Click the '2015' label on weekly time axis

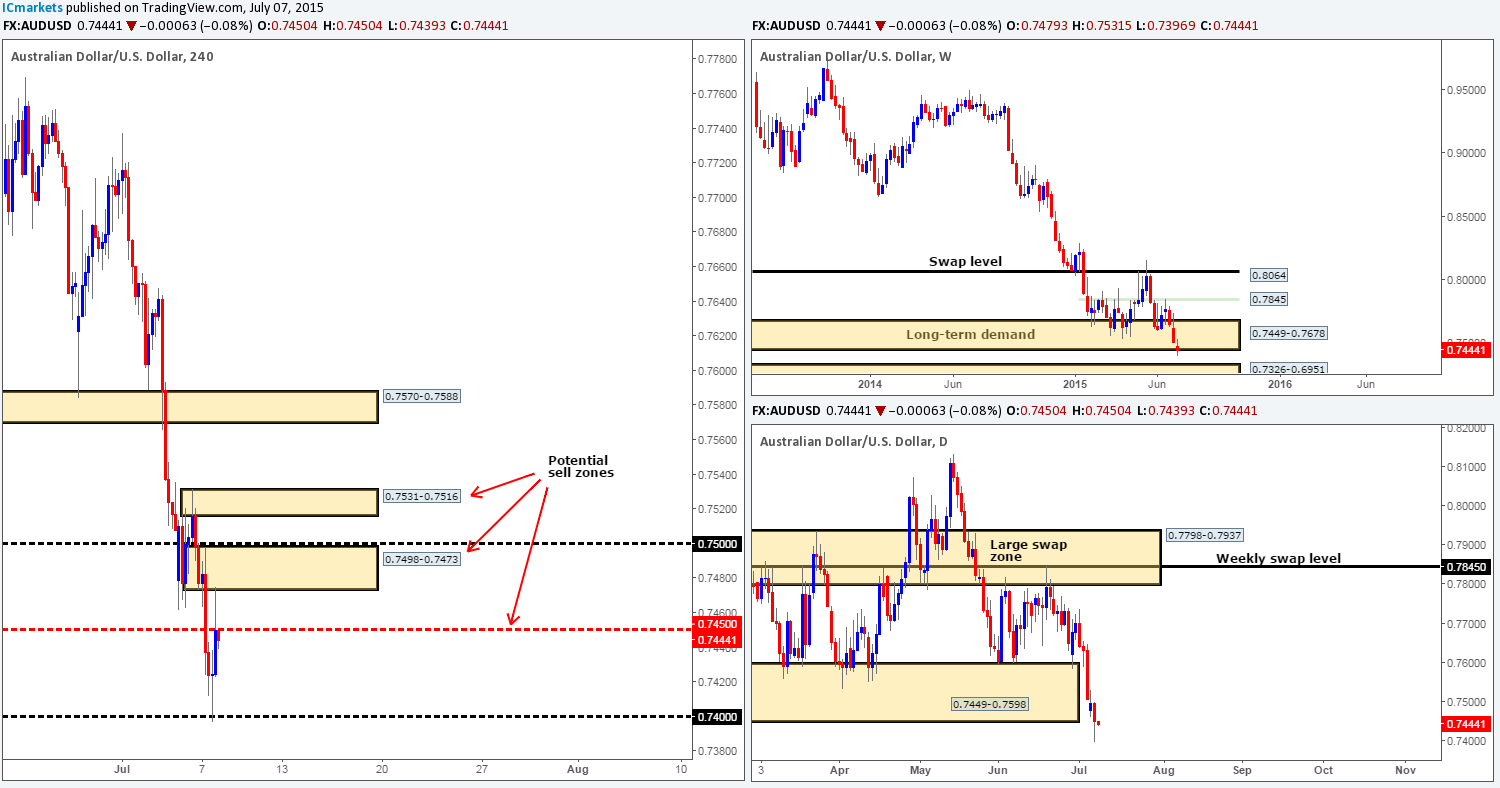click(1075, 384)
